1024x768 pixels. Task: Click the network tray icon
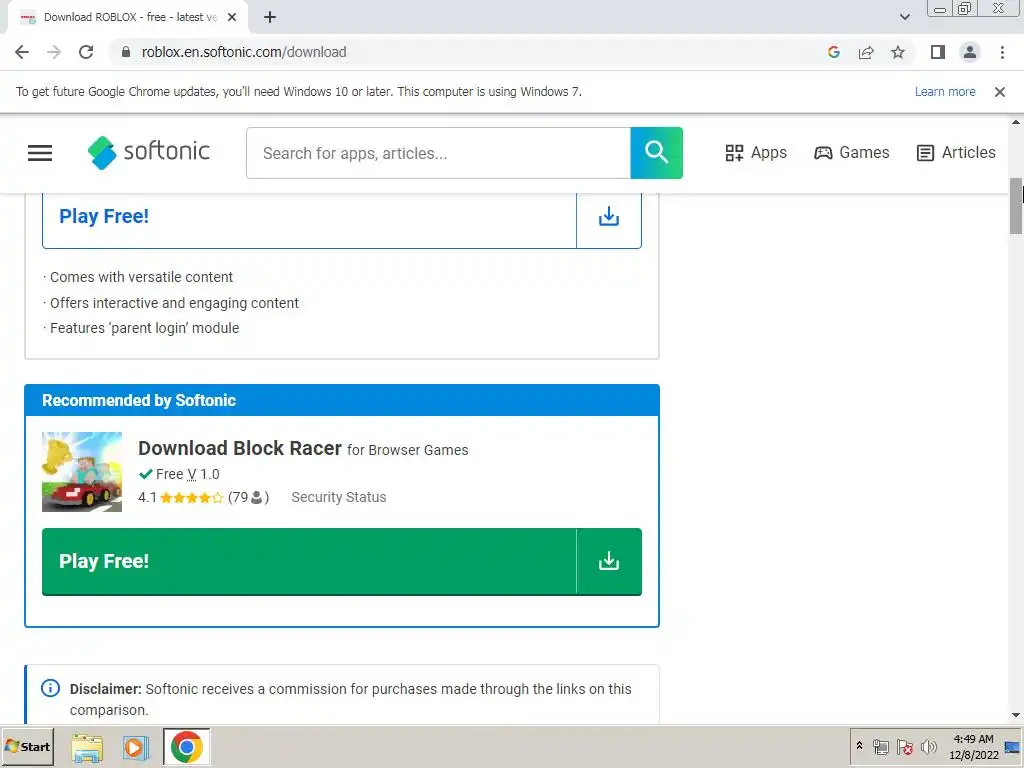(x=880, y=746)
